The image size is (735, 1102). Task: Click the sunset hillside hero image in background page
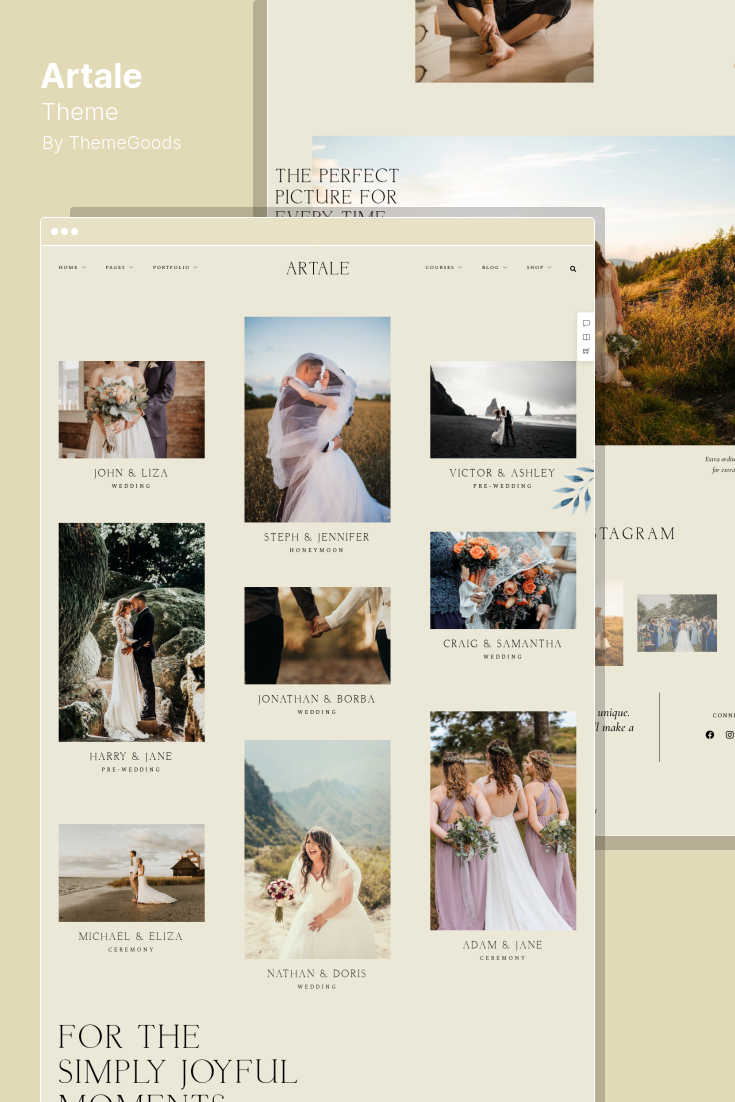coord(664,288)
